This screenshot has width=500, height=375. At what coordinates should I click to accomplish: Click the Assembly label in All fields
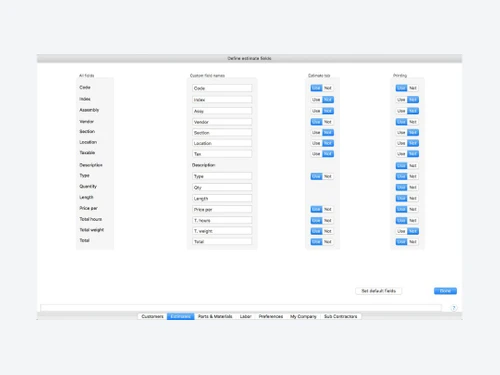[x=89, y=110]
